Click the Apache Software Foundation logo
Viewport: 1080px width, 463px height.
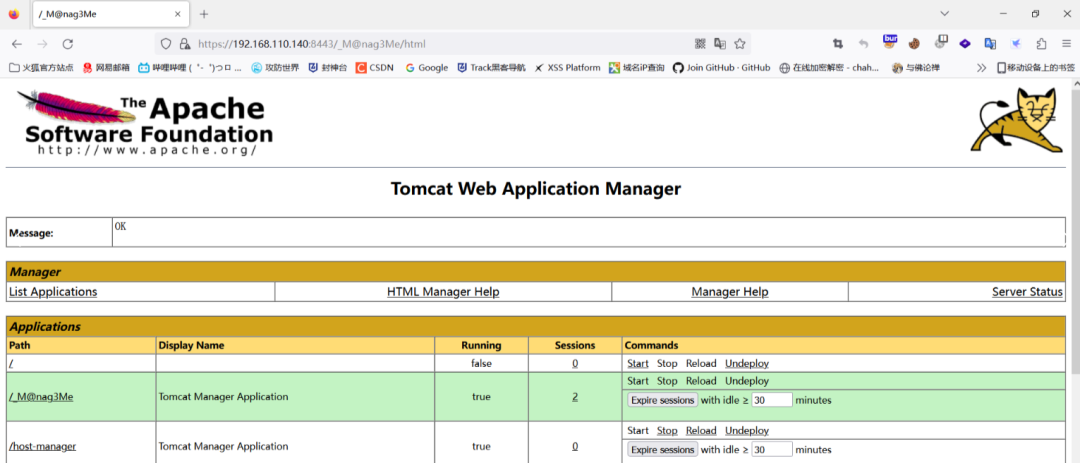[143, 123]
